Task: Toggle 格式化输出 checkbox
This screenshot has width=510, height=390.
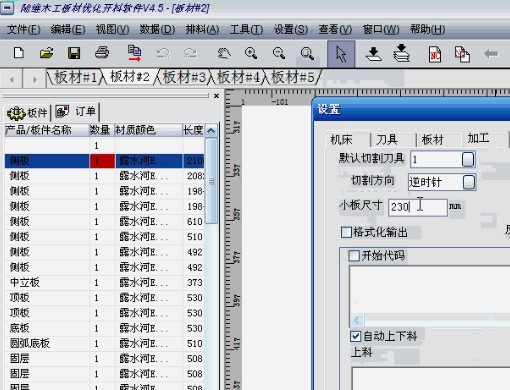Action: pos(346,232)
